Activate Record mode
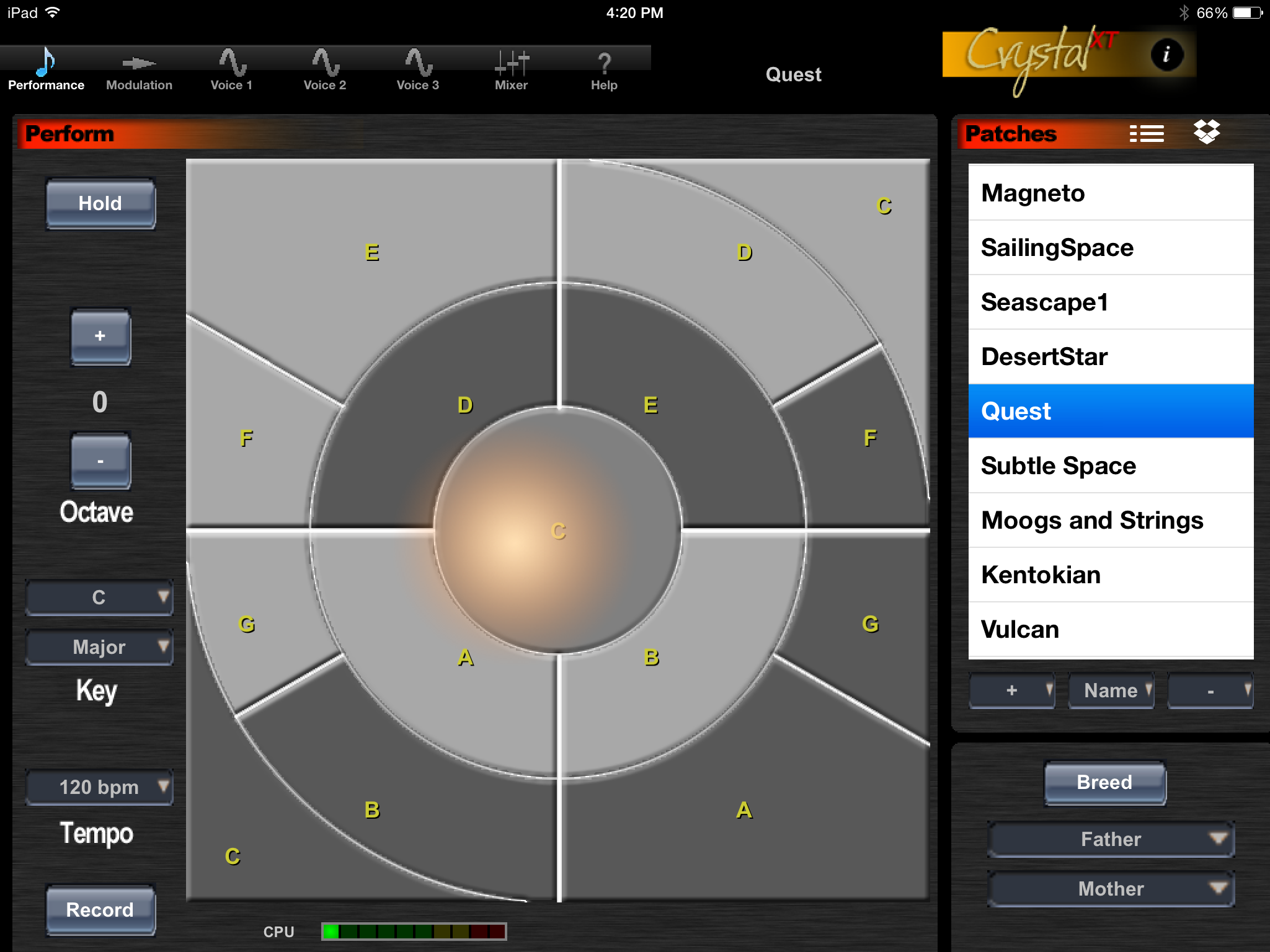The width and height of the screenshot is (1270, 952). click(x=100, y=909)
